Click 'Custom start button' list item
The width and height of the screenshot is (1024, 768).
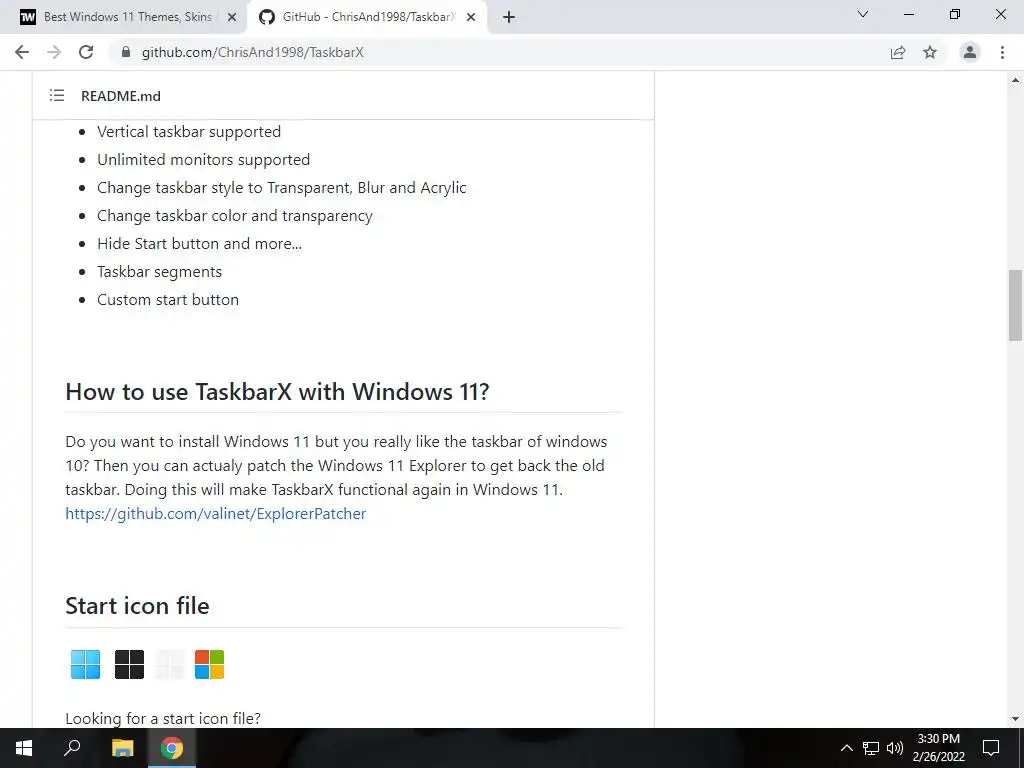tap(168, 300)
